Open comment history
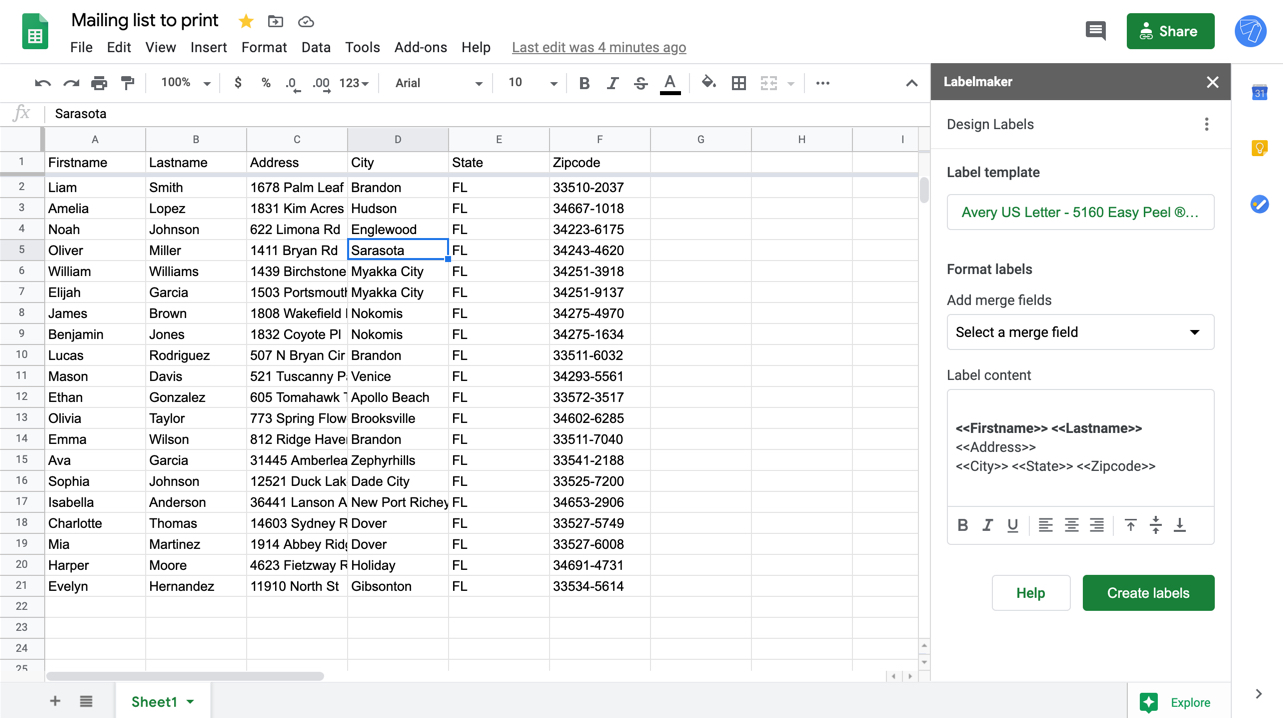The image size is (1283, 718). coord(1095,31)
